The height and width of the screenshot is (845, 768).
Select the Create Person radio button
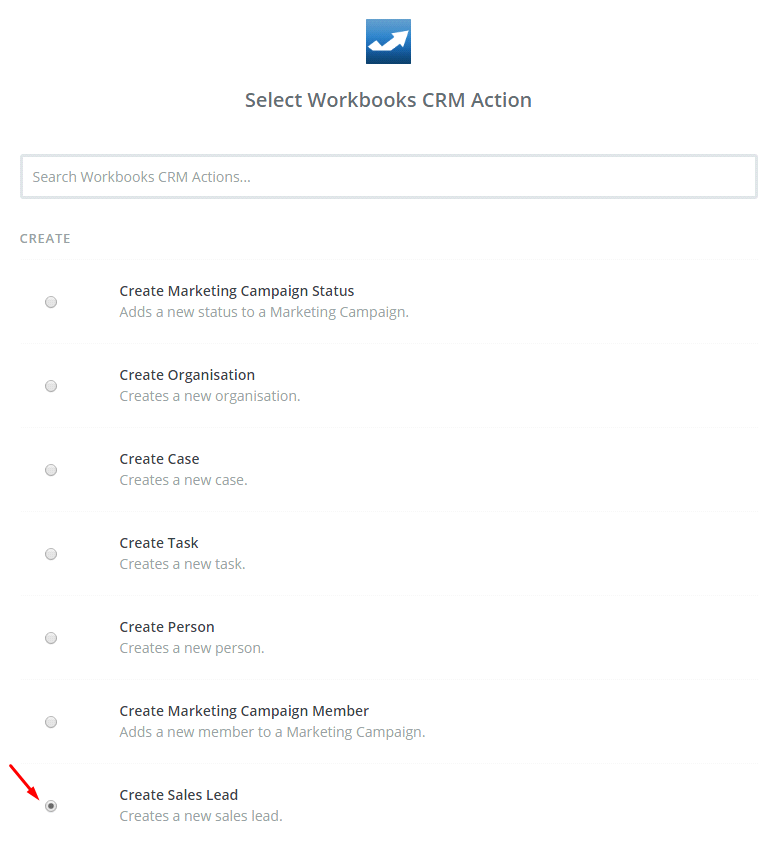click(x=51, y=638)
